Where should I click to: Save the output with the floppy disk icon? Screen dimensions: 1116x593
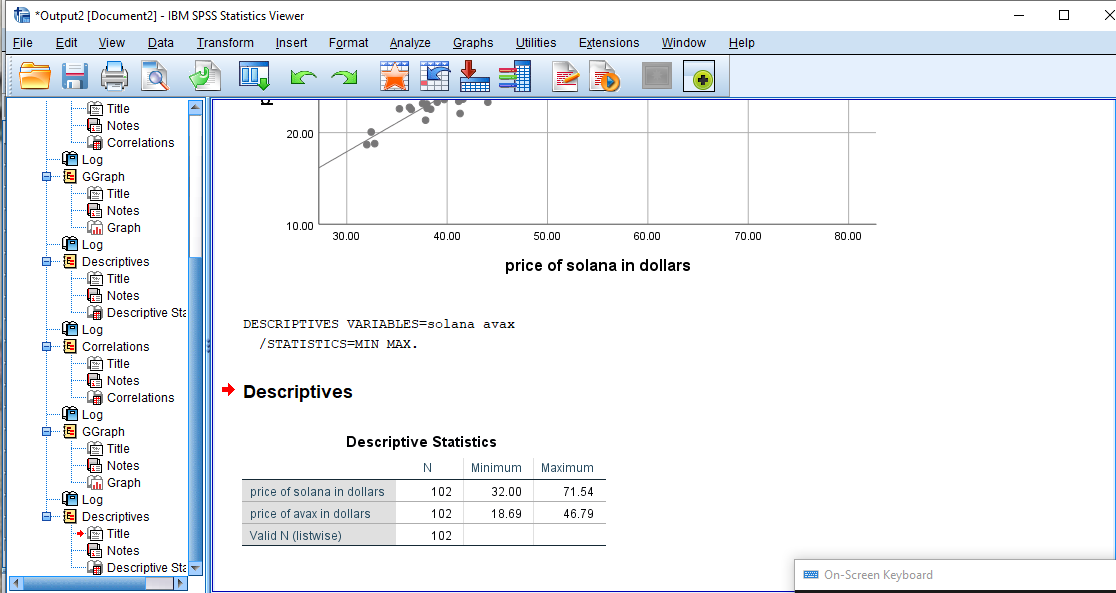tap(75, 76)
